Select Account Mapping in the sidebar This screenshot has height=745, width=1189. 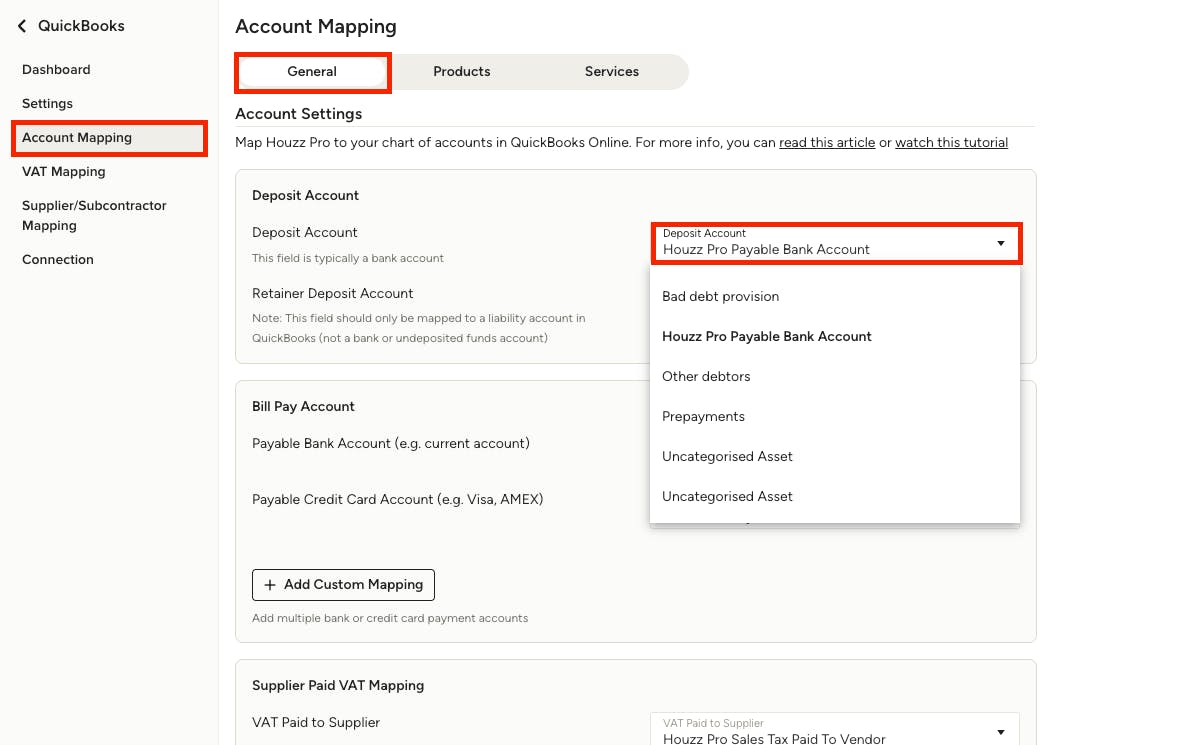(x=109, y=138)
